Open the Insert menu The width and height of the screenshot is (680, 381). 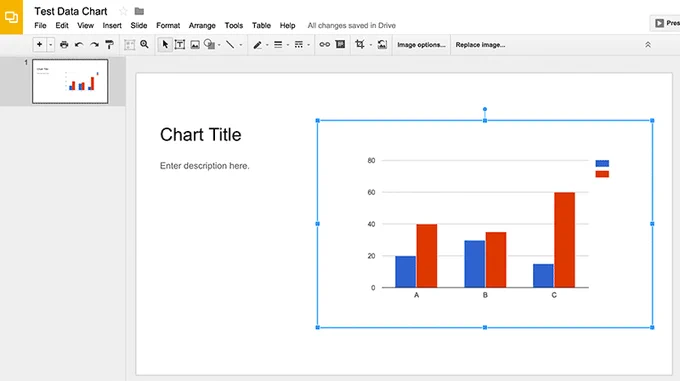[x=112, y=26]
